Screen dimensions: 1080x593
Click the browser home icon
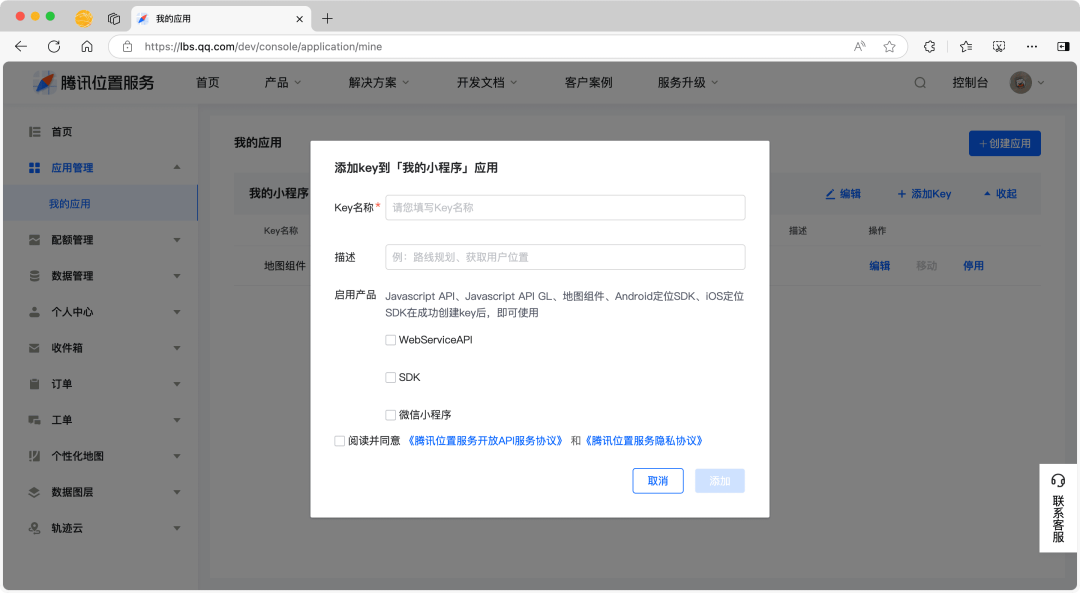87,46
